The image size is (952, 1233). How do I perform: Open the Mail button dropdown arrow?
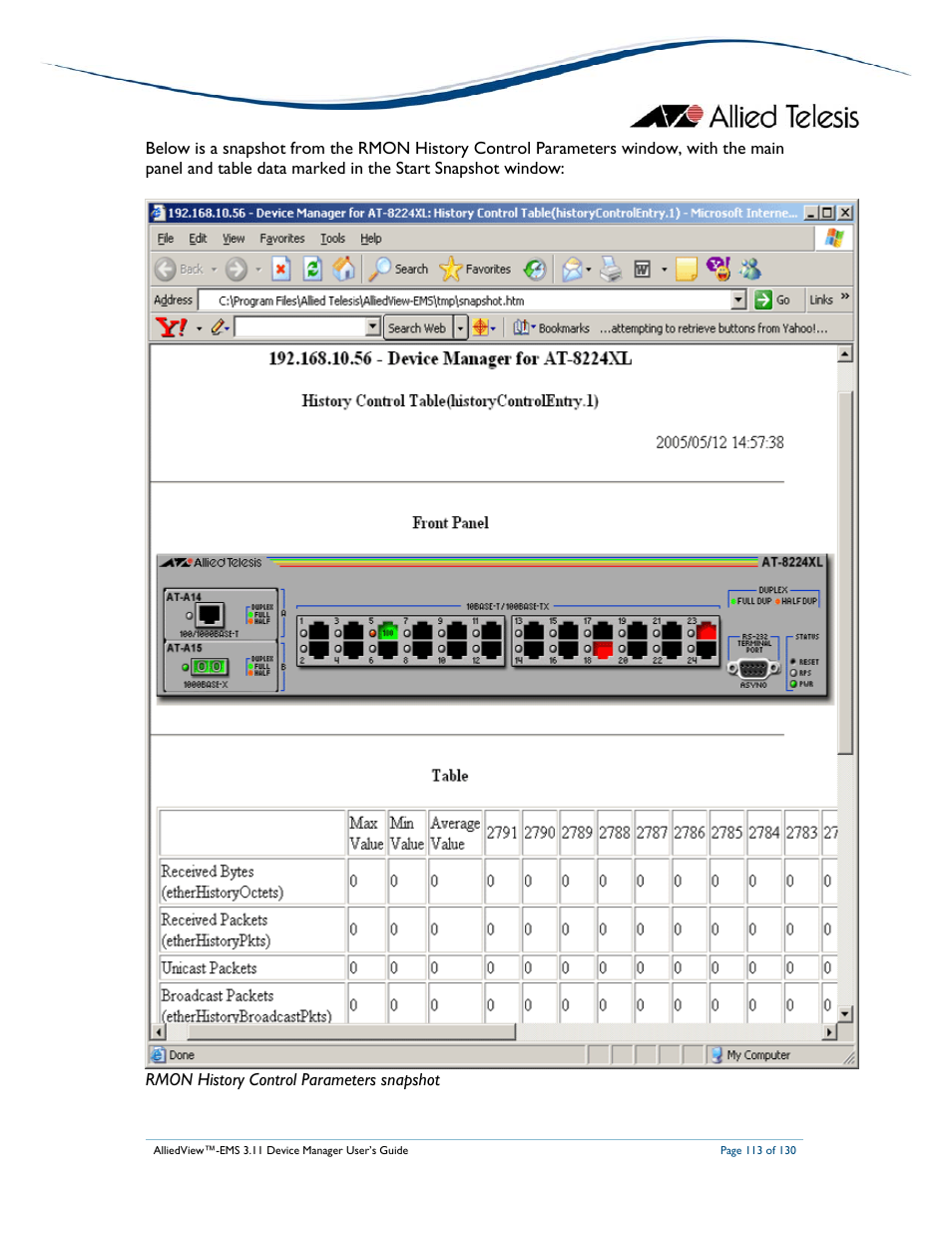click(x=589, y=270)
